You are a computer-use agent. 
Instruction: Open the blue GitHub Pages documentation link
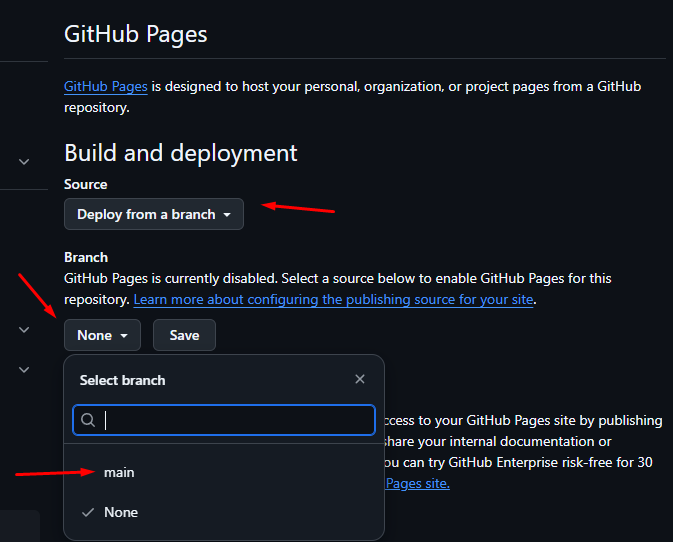click(105, 87)
